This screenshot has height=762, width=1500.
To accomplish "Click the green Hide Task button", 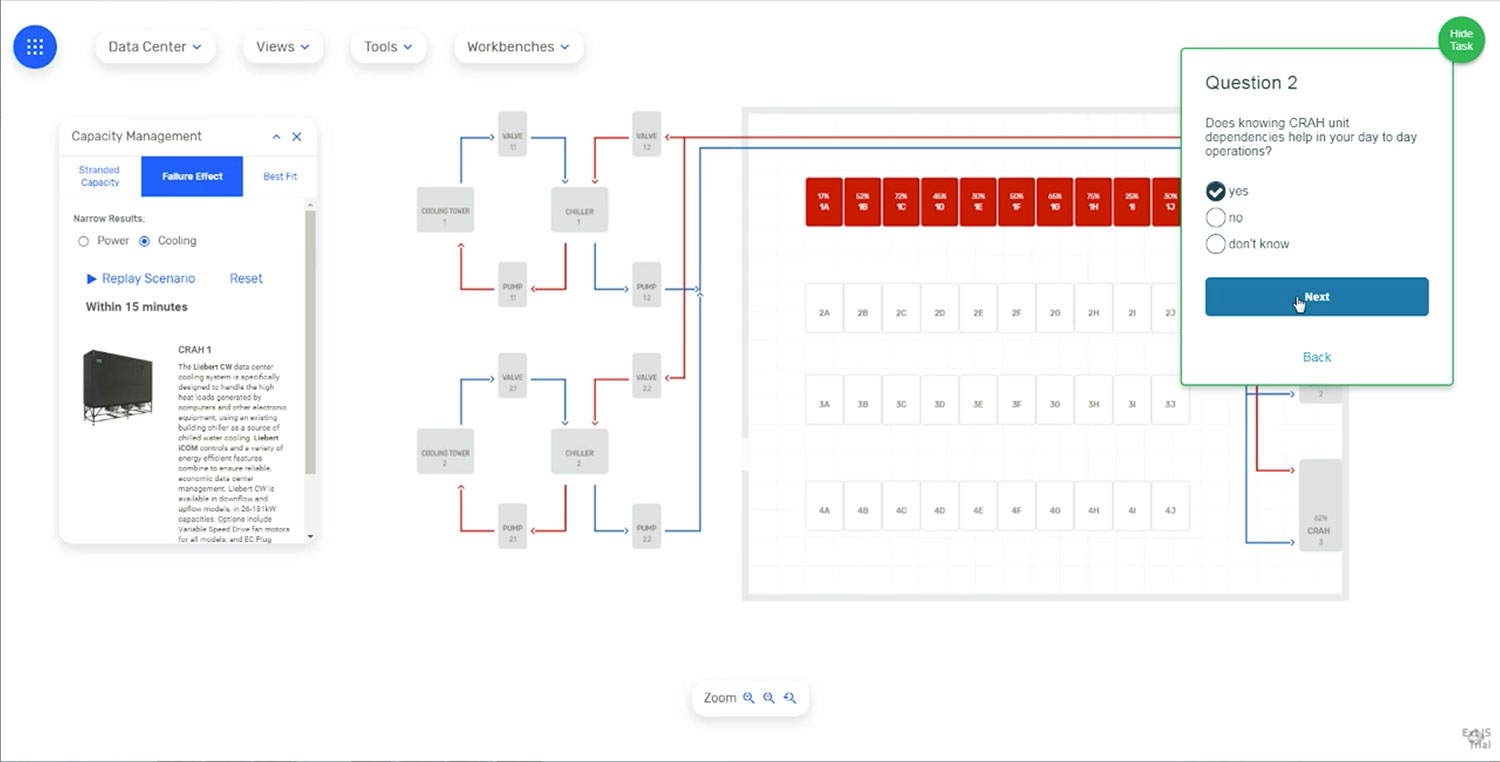I will click(1461, 41).
